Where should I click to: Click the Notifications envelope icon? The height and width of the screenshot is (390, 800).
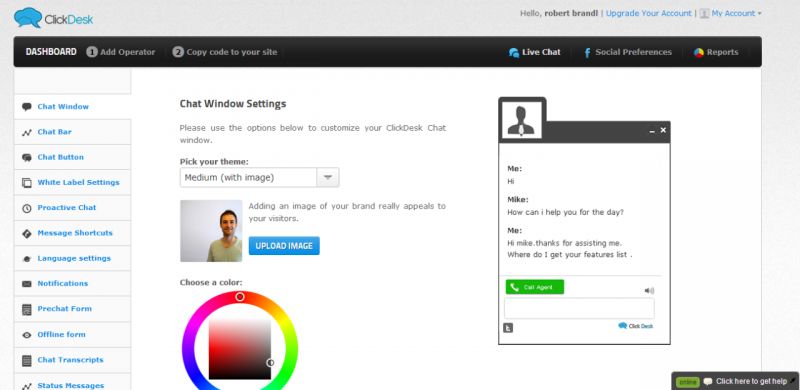27,284
